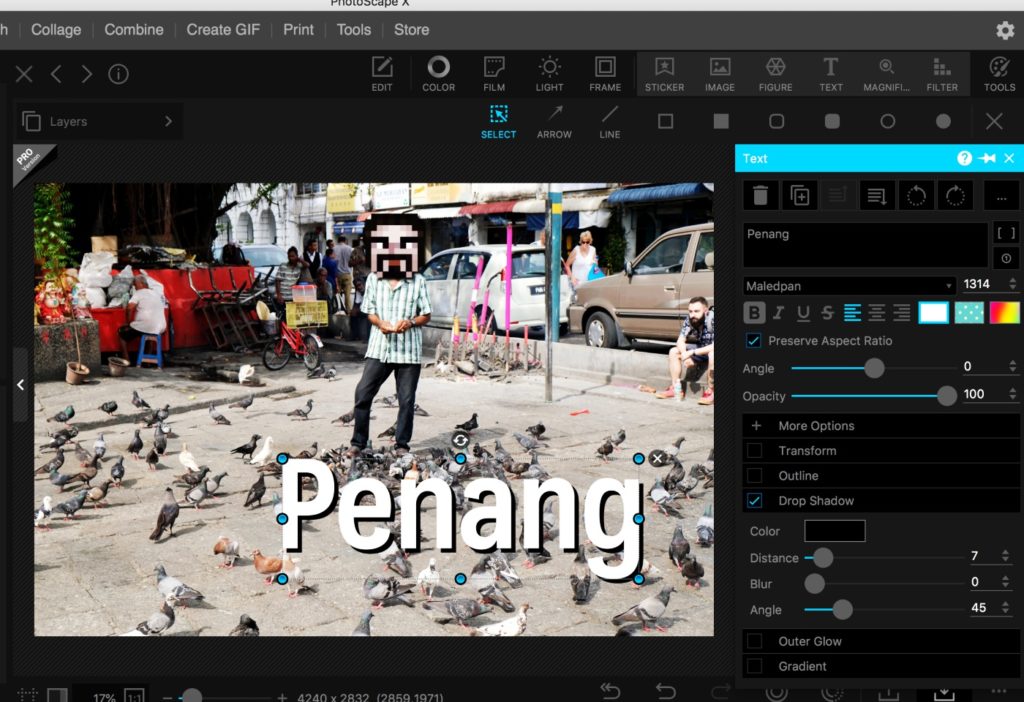Switch to Create GIF tab
Screen dimensions: 1024x702
click(x=223, y=30)
